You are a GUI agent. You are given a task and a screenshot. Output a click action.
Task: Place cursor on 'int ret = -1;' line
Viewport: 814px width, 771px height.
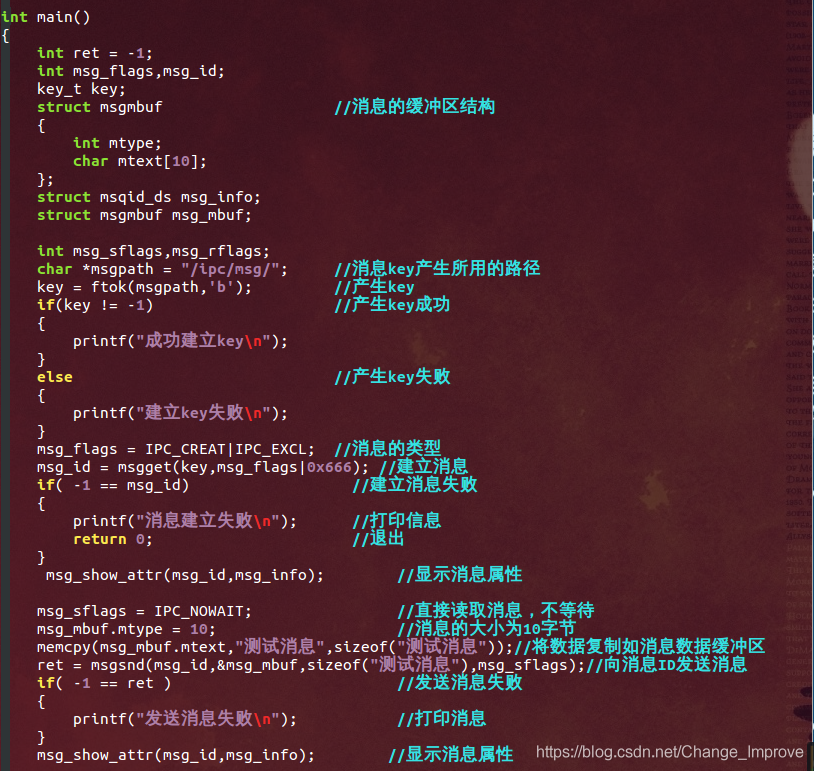point(94,53)
